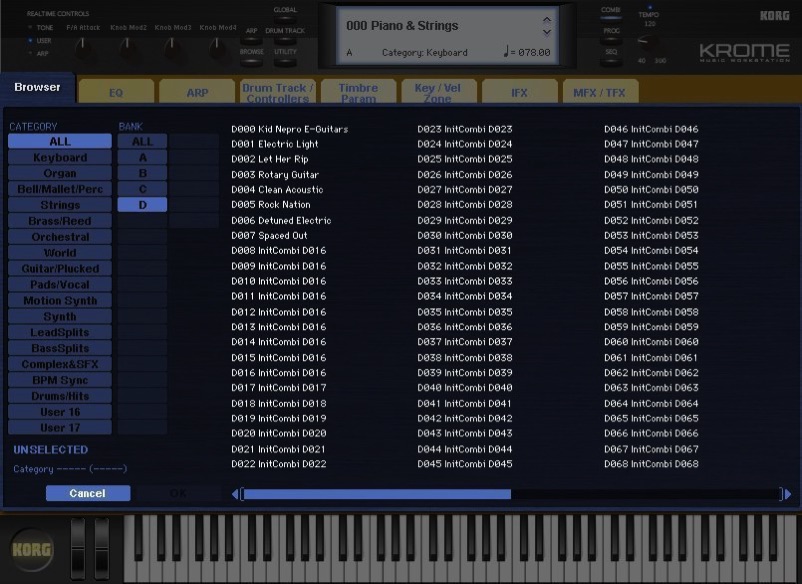Screen dimensions: 802x584
Task: Select the BassSplits category
Action: tap(60, 348)
